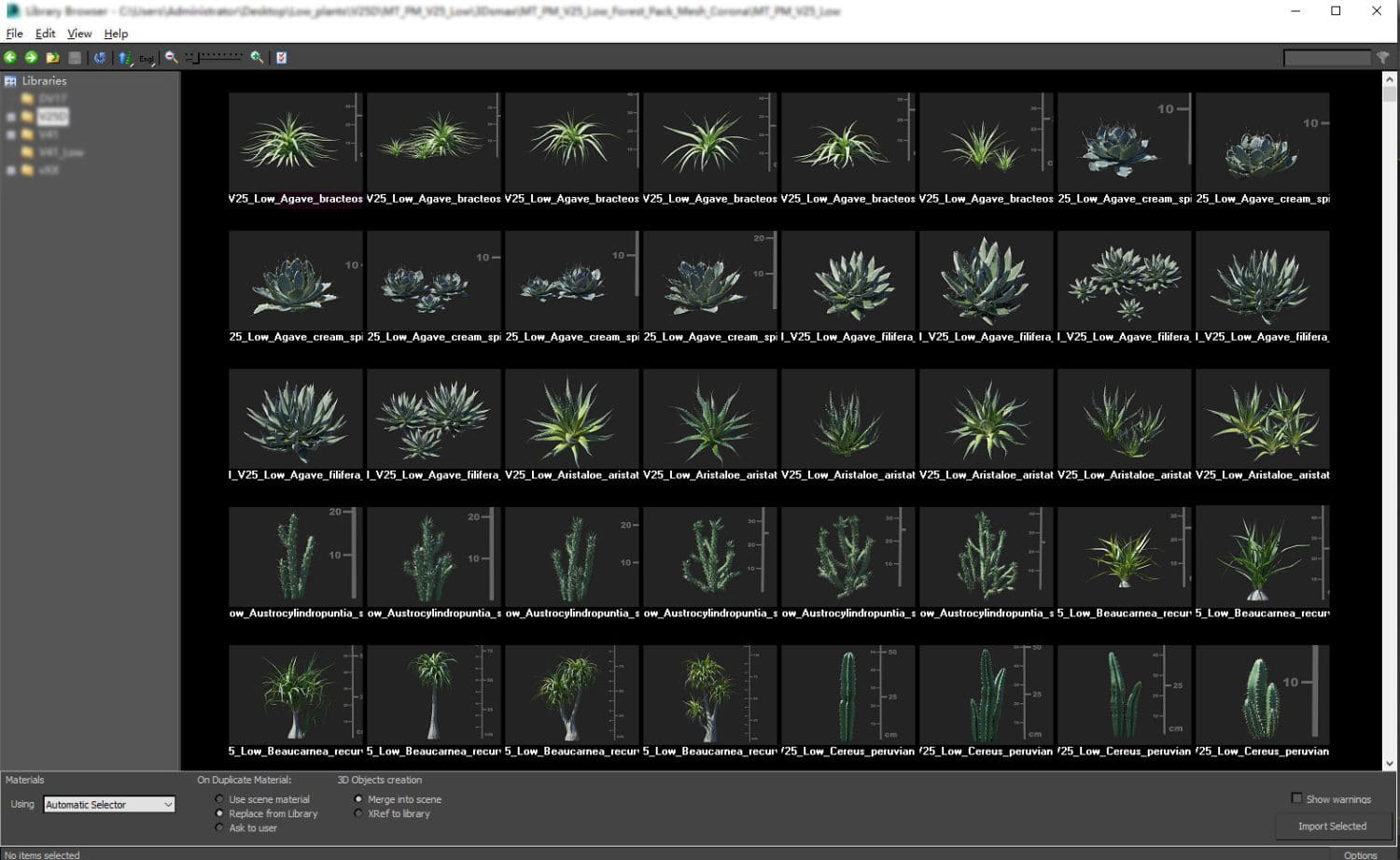Click the blue arrow and tree toolbar icon

(x=125, y=58)
